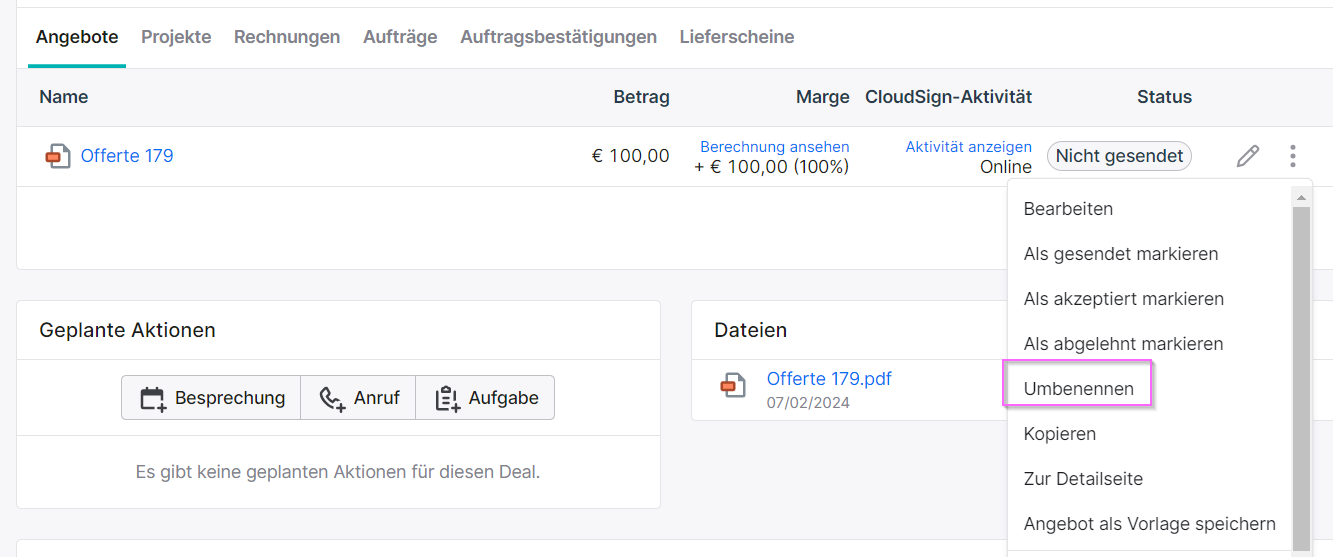This screenshot has width=1333, height=557.
Task: Add an Anruf planned action
Action: pyautogui.click(x=358, y=398)
